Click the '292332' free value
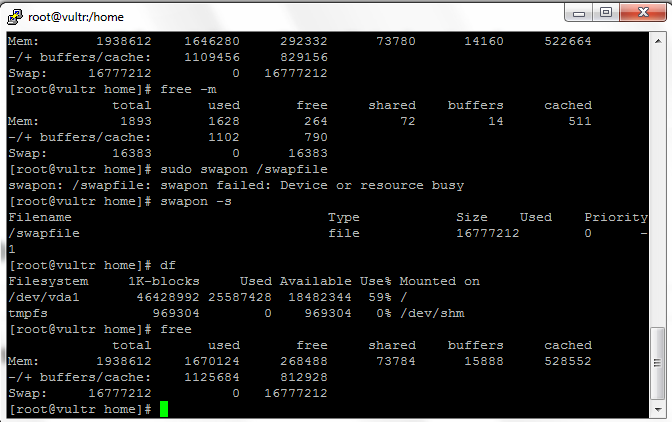The width and height of the screenshot is (672, 422). click(x=304, y=42)
